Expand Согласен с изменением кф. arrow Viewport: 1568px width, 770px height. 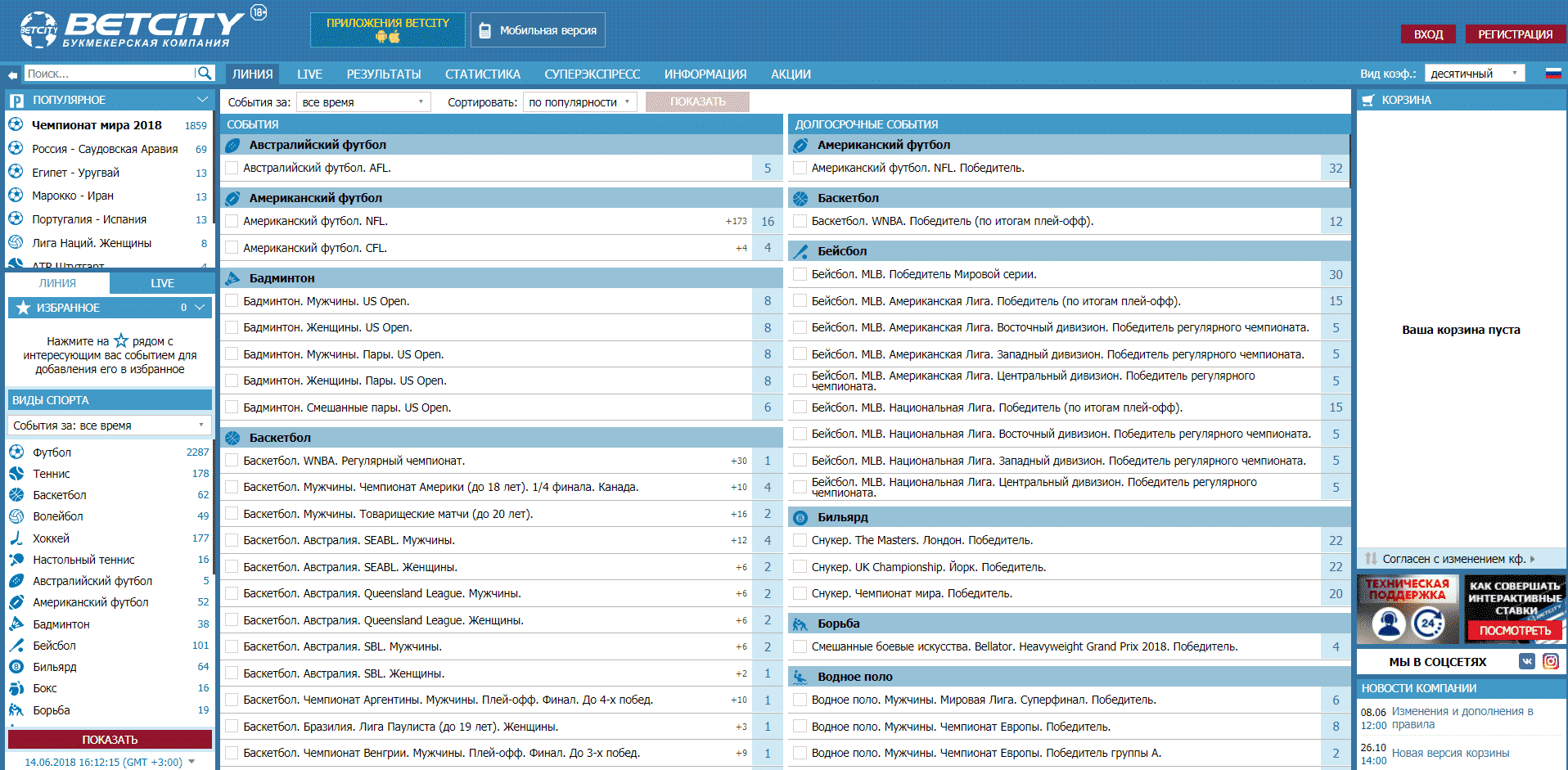pyautogui.click(x=1532, y=559)
